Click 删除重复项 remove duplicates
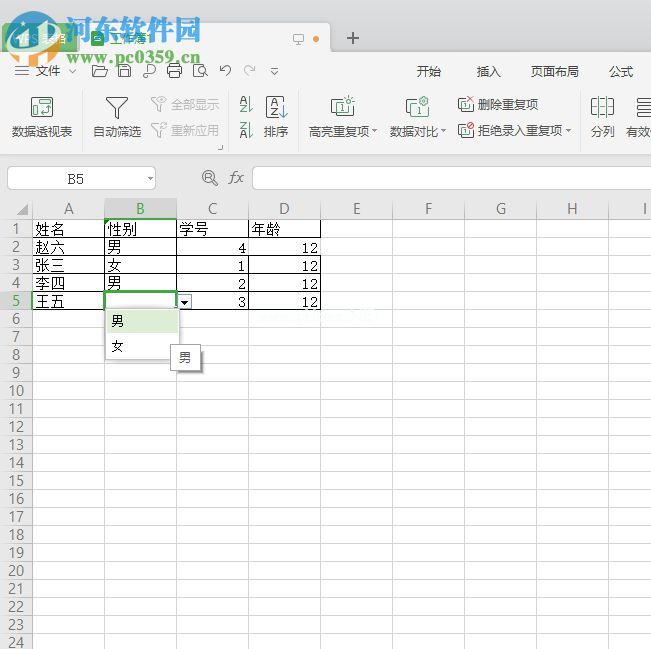Screen dimensions: 651x649 tap(498, 104)
